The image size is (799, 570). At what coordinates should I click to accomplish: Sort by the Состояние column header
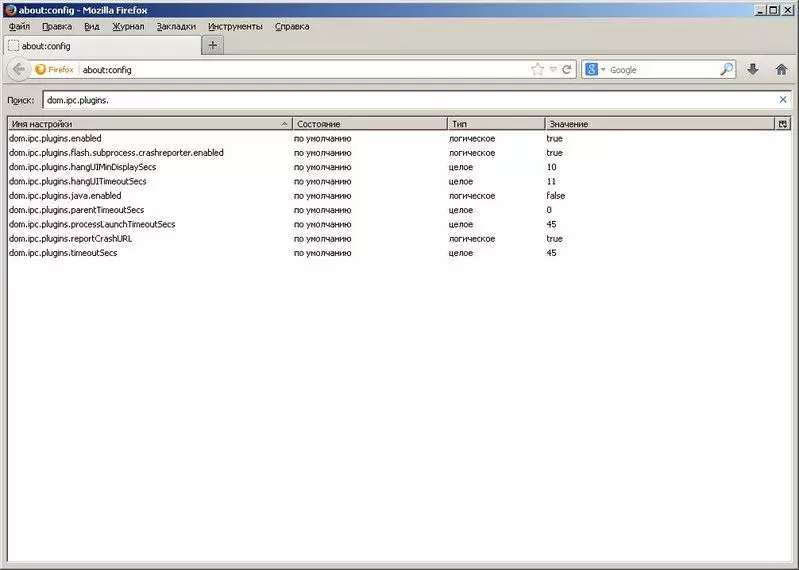(370, 124)
